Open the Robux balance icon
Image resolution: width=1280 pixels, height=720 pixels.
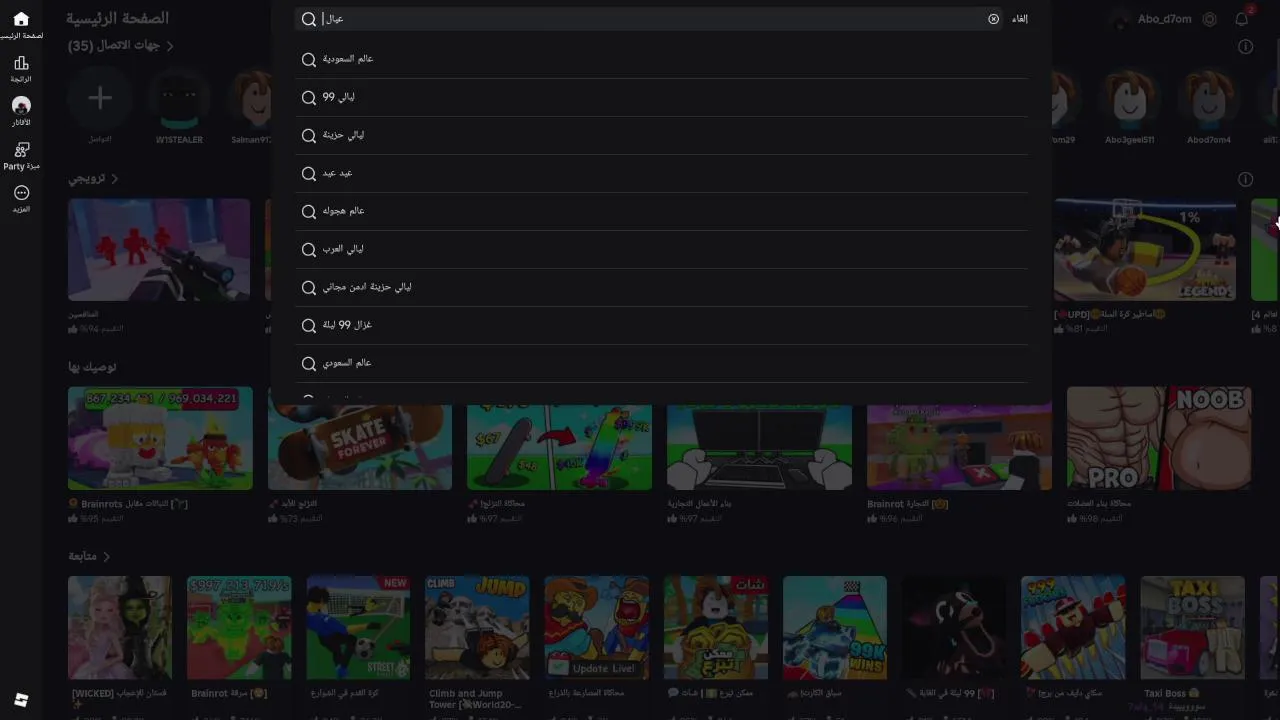point(1210,19)
